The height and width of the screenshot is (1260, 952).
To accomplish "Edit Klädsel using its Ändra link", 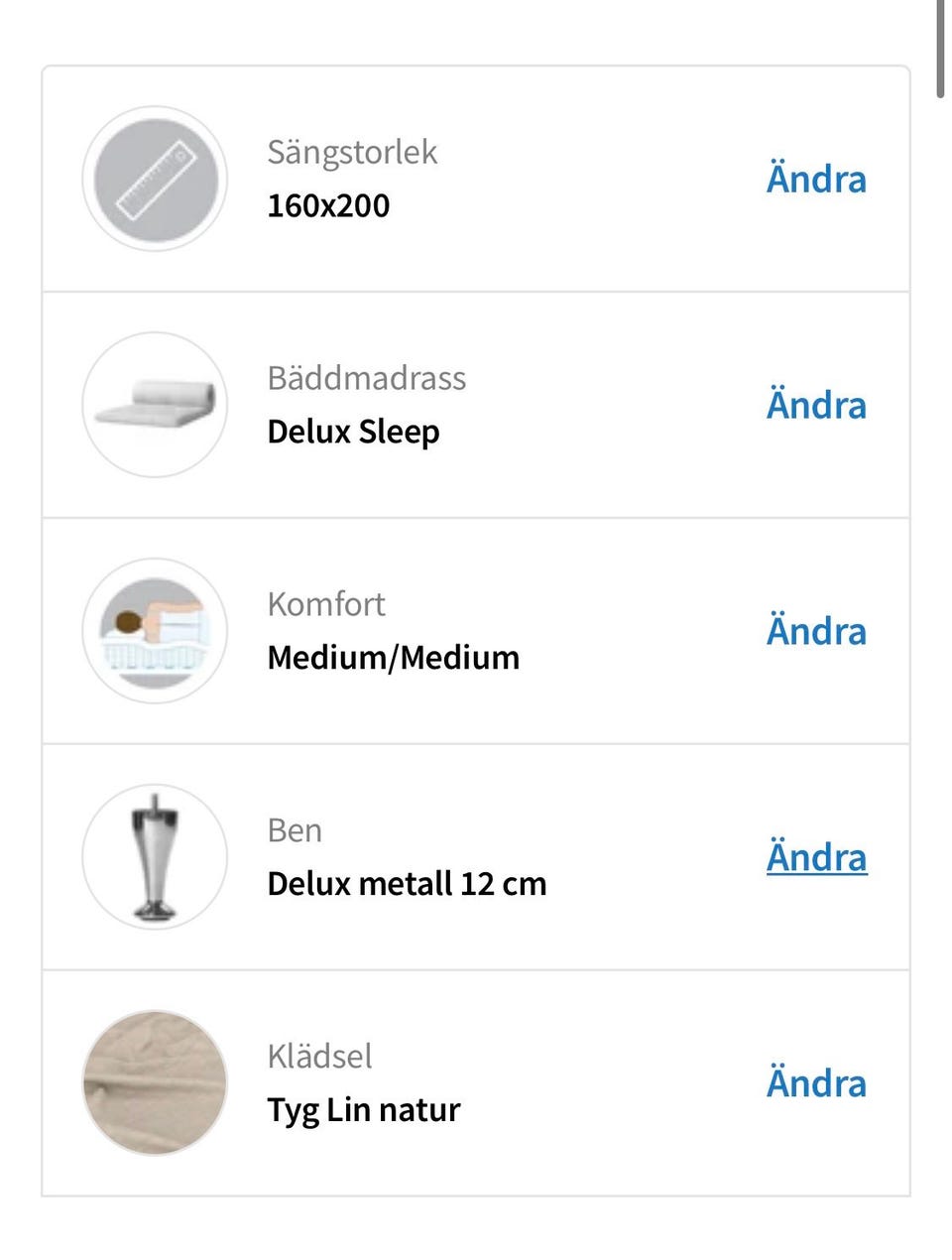I will coord(816,1084).
